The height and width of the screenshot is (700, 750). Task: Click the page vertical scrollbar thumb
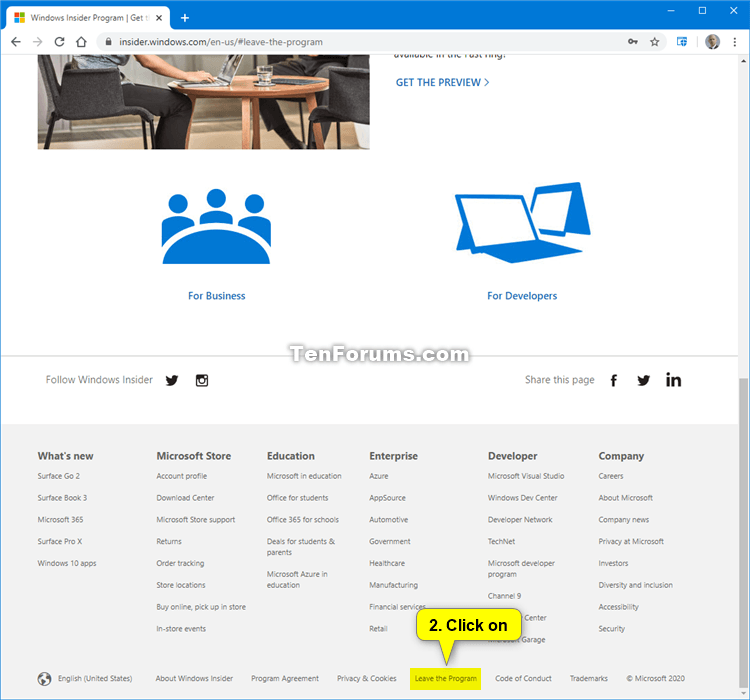coord(743,532)
